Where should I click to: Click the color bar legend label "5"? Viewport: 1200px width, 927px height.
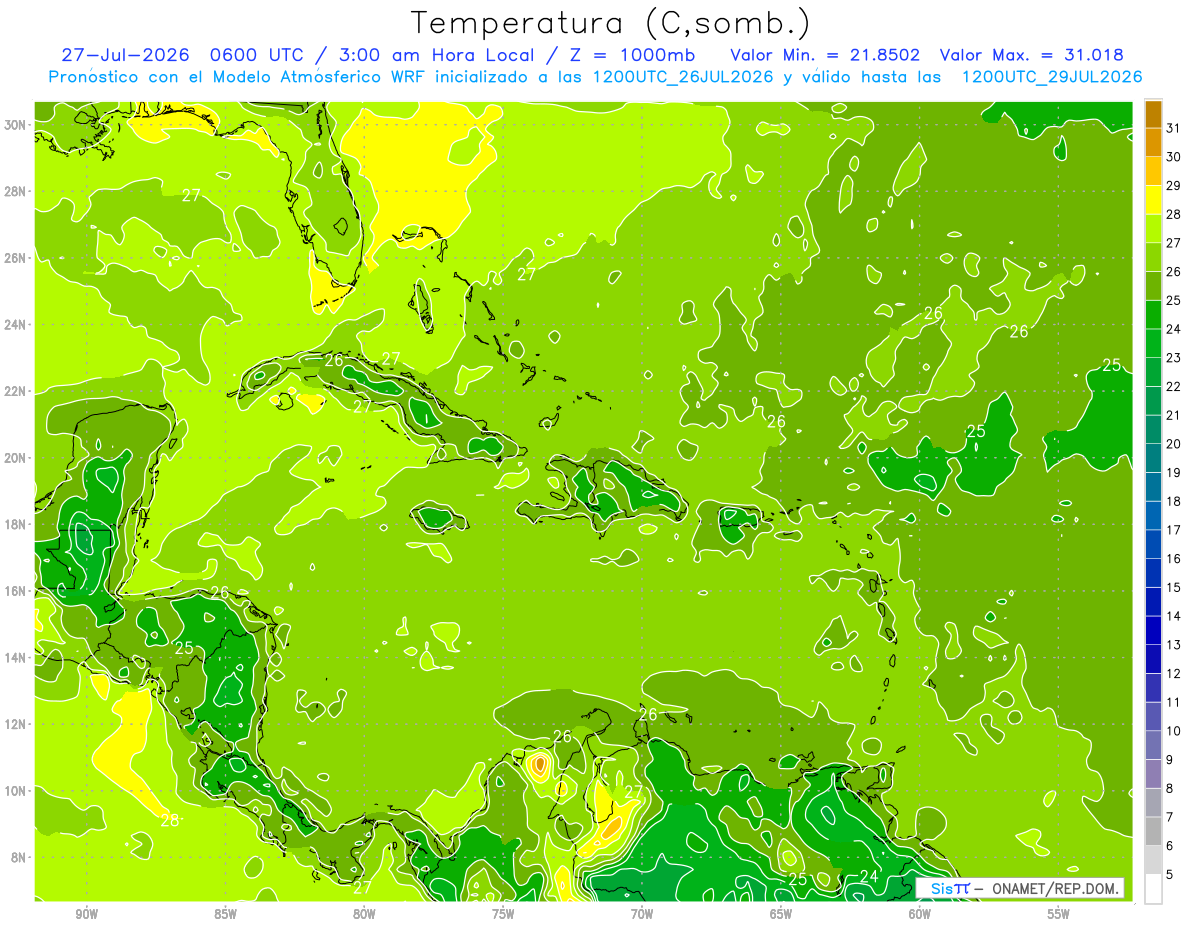click(1171, 875)
